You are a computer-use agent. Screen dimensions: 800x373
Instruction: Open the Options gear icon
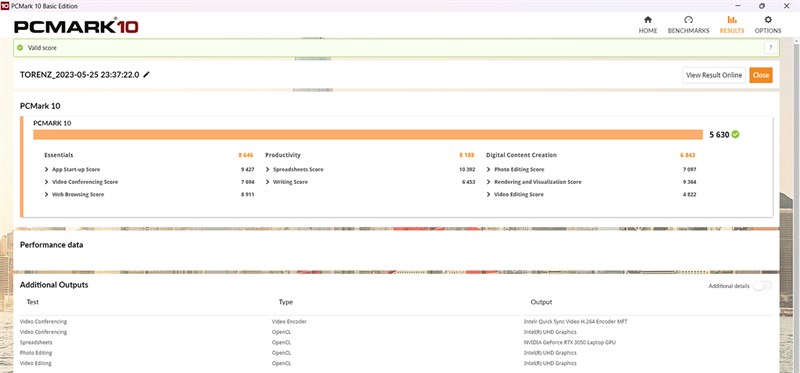click(767, 20)
